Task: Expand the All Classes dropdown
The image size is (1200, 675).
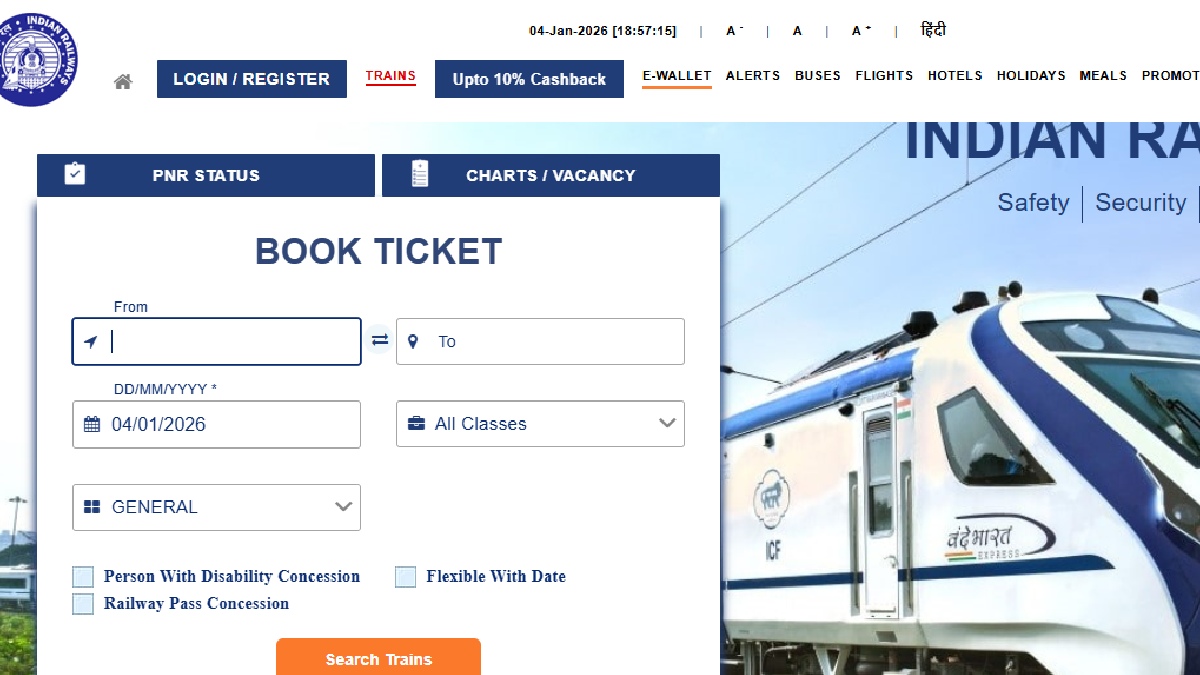Action: (540, 424)
